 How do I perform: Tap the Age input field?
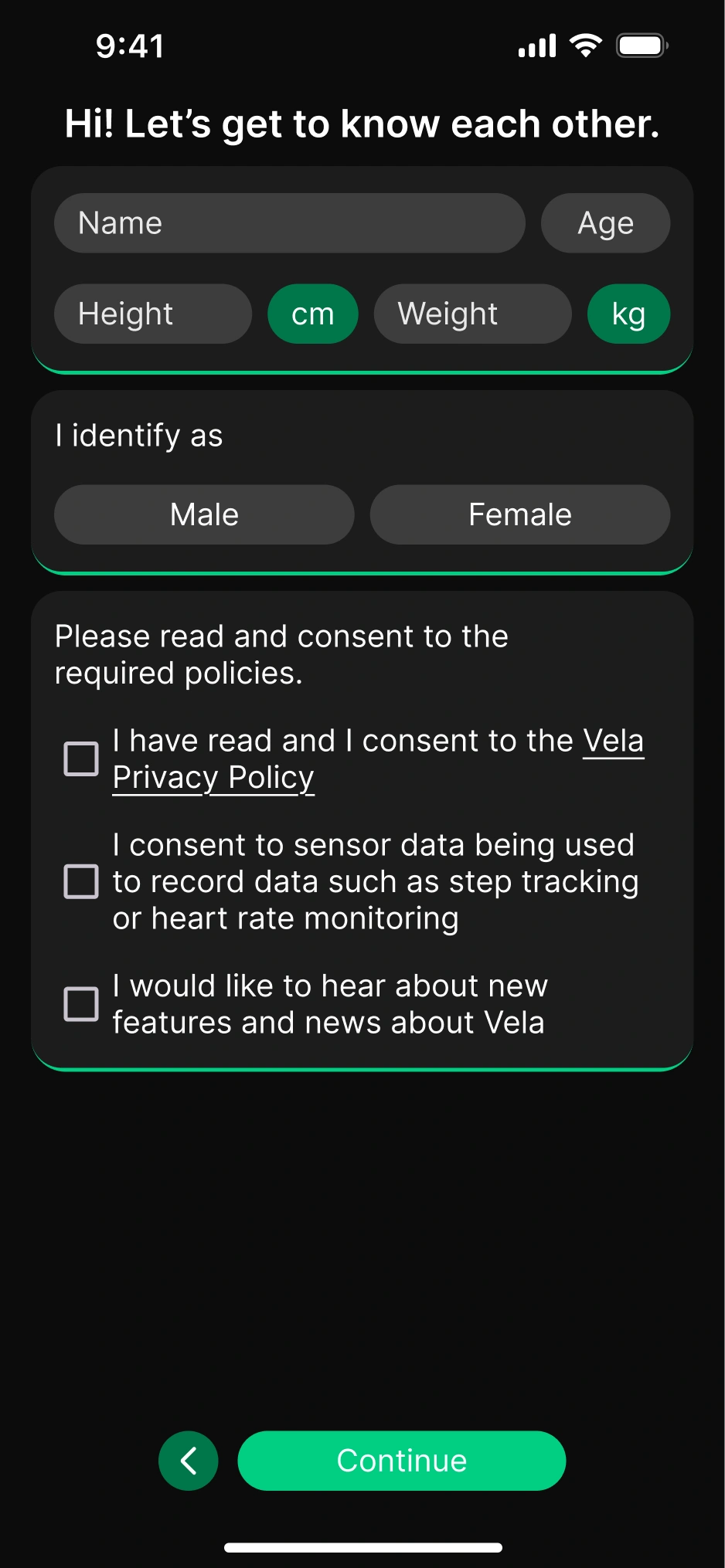605,223
